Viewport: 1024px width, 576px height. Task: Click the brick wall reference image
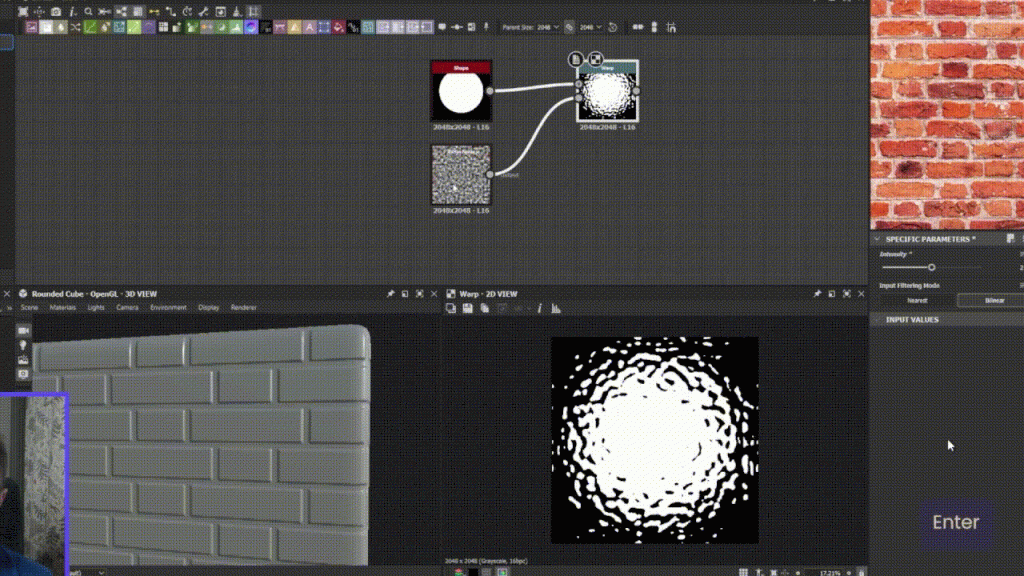point(947,114)
